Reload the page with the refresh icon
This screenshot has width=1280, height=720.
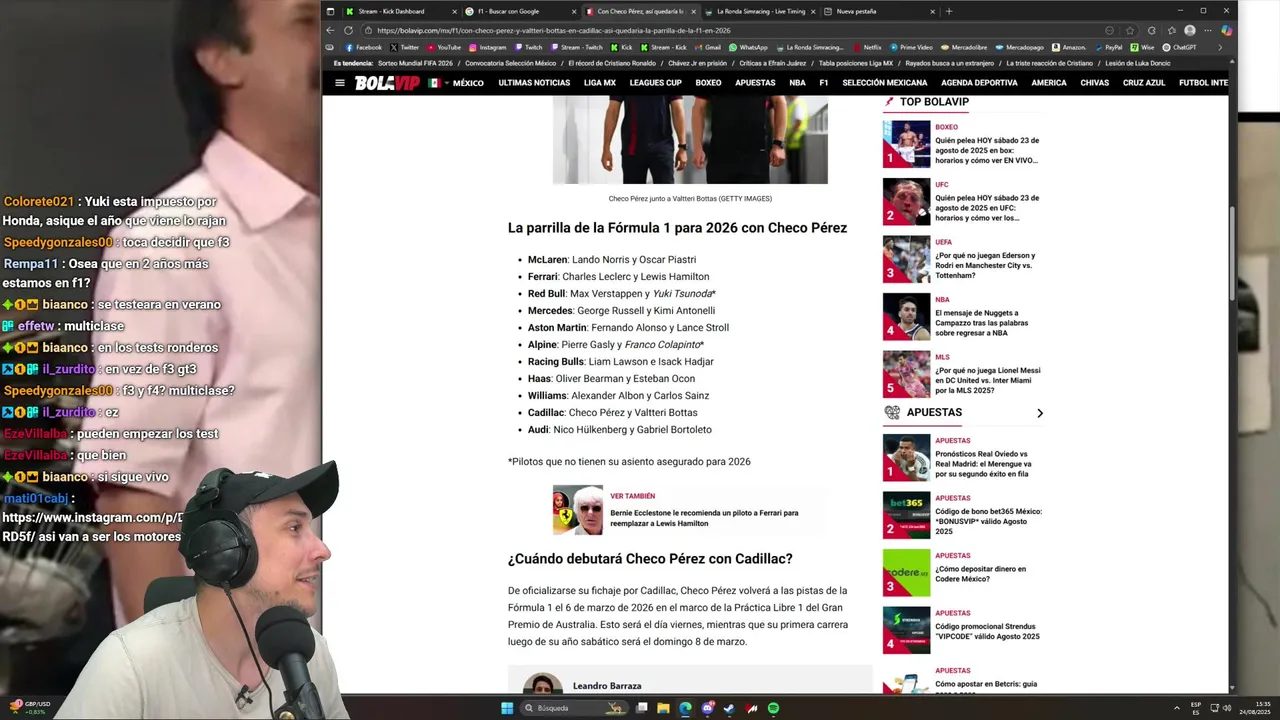pyautogui.click(x=348, y=30)
